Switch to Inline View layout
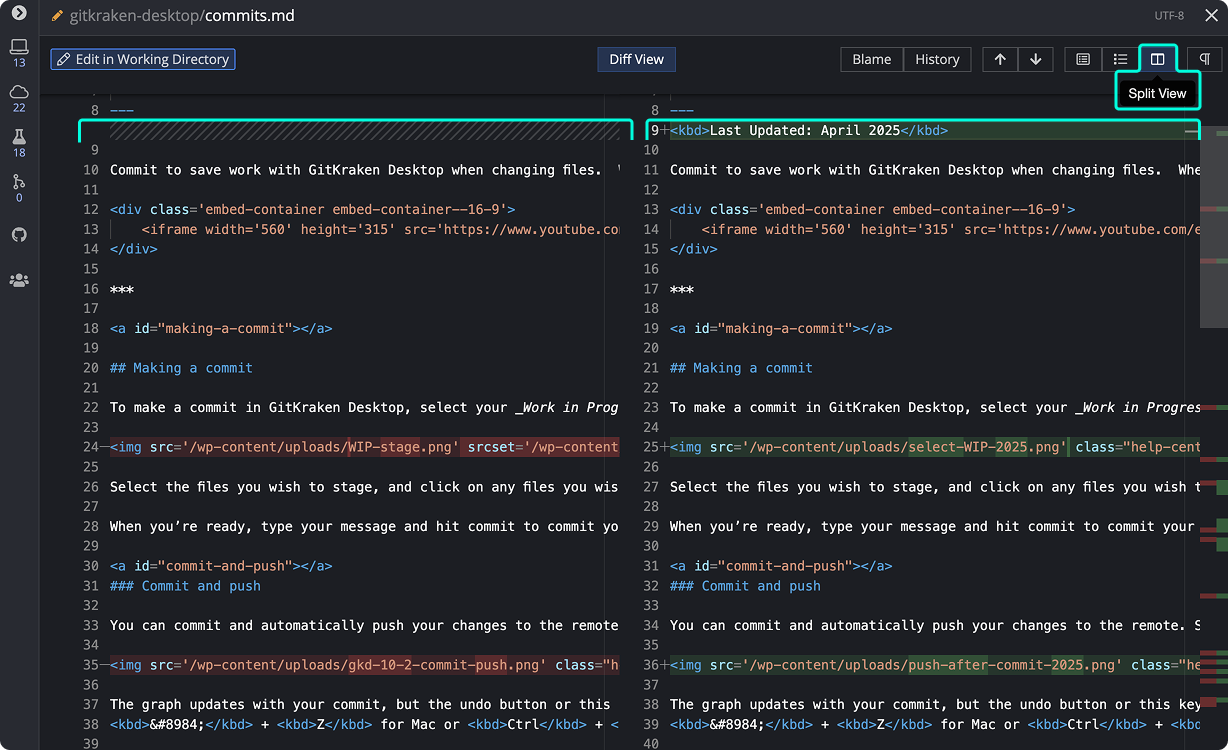1228x750 pixels. coord(1120,59)
